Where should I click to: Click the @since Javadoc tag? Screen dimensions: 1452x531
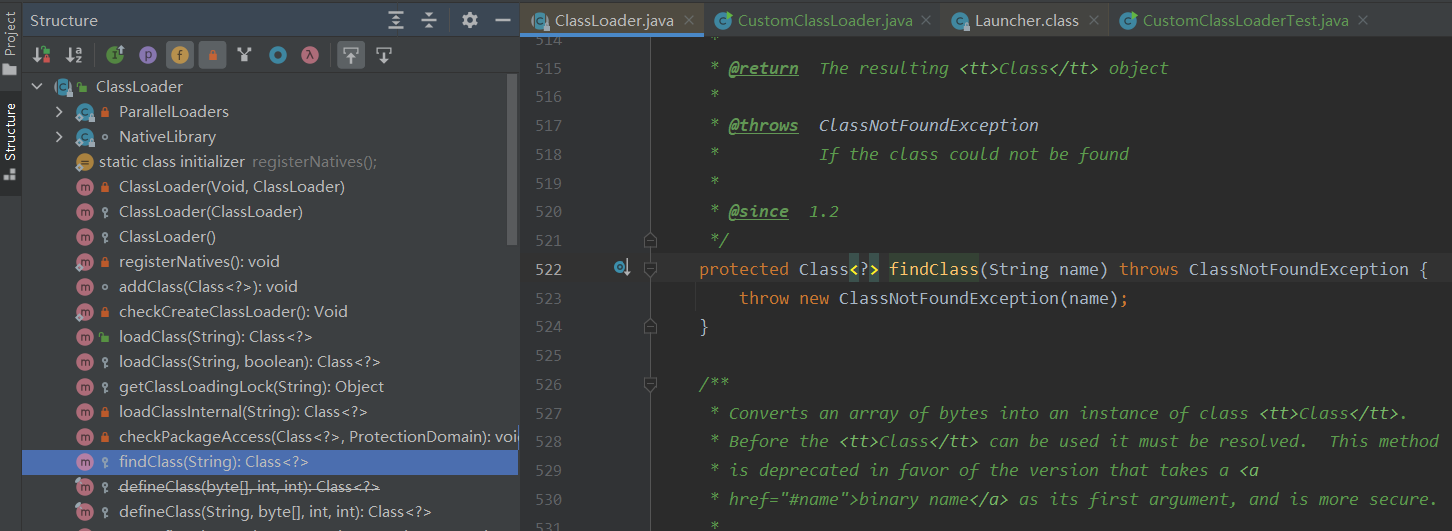click(x=758, y=212)
